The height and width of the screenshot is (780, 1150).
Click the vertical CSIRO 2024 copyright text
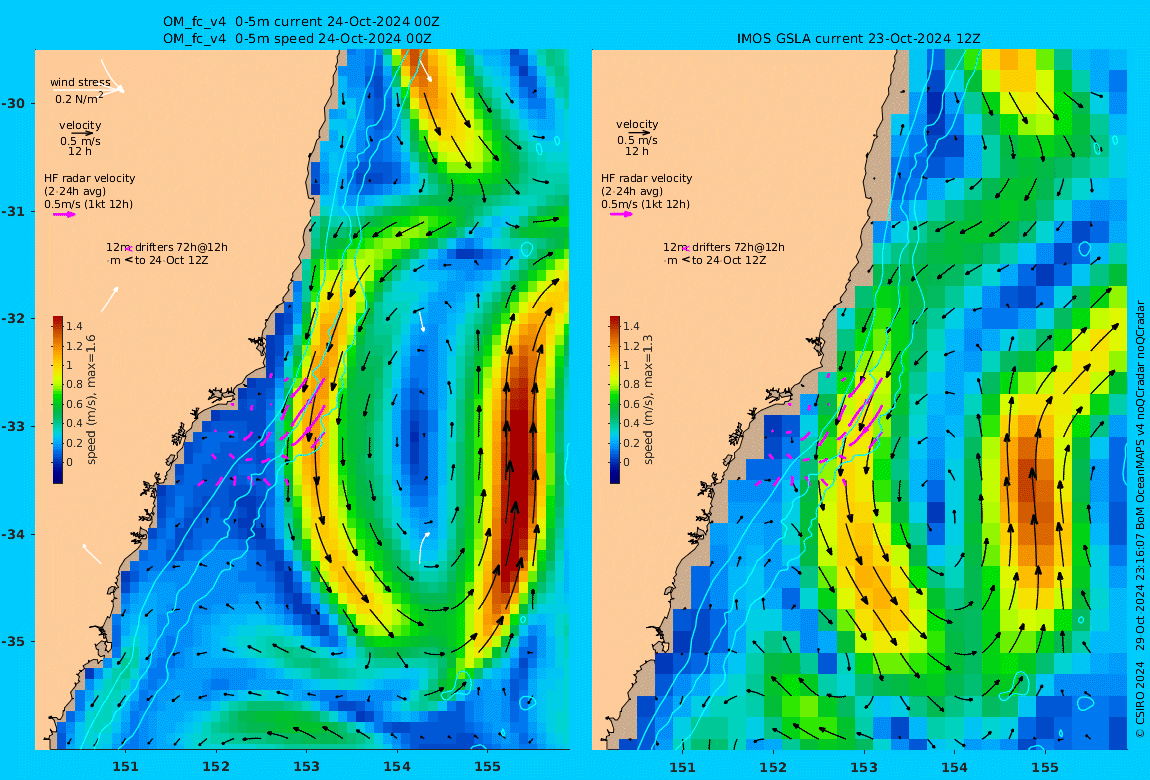(x=1140, y=520)
